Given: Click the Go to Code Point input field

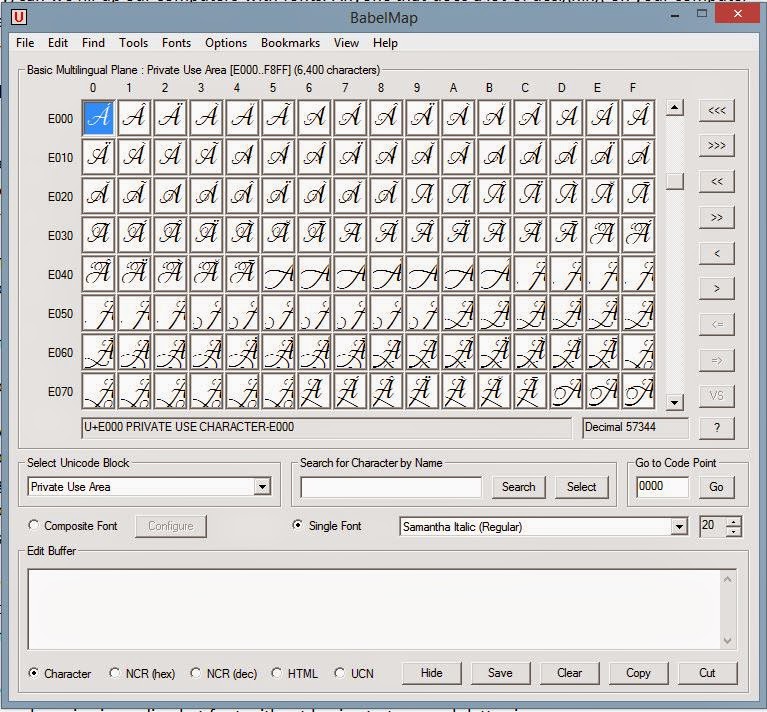Looking at the screenshot, I should pyautogui.click(x=663, y=487).
